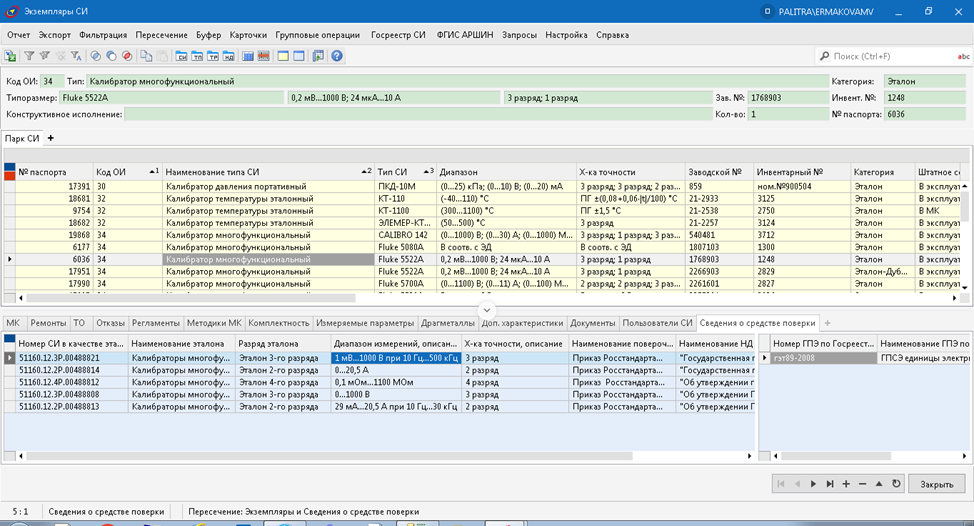Open the НД folder icon in toolbar
Image resolution: width=974 pixels, height=526 pixels.
[229, 56]
